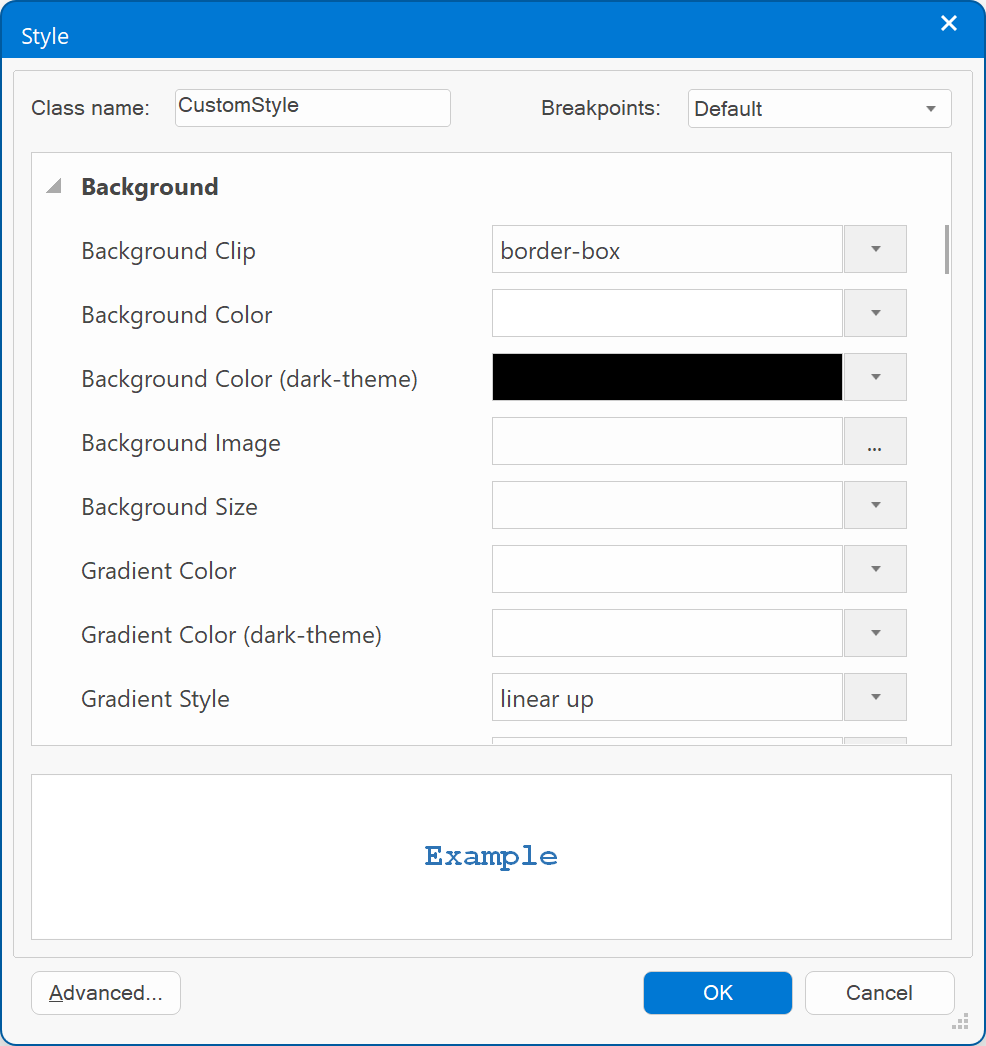
Task: Open the Gradient Color dropdown arrow
Action: [875, 570]
